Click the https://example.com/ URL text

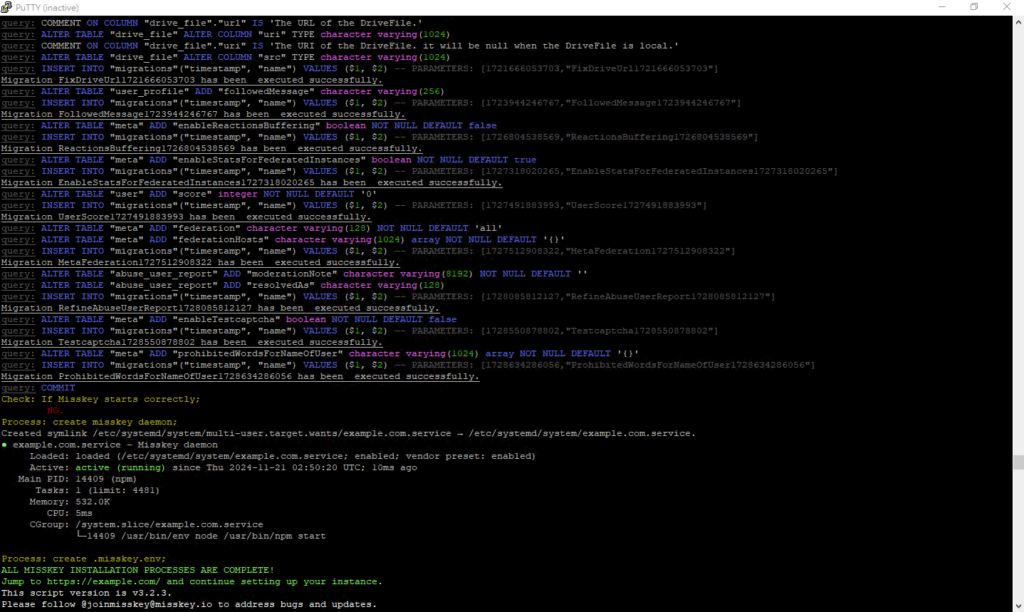103,582
